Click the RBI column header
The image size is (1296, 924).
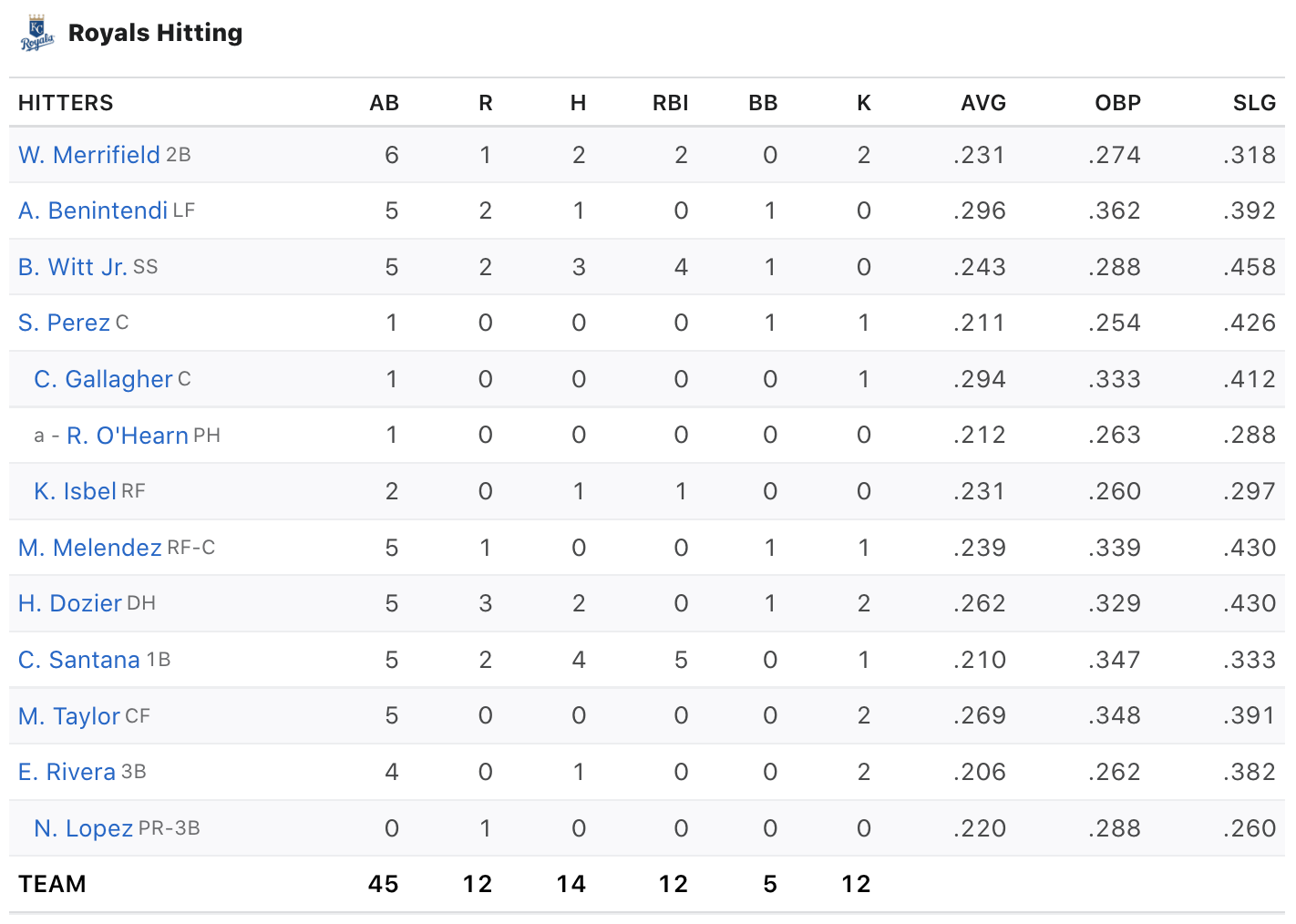(x=670, y=103)
